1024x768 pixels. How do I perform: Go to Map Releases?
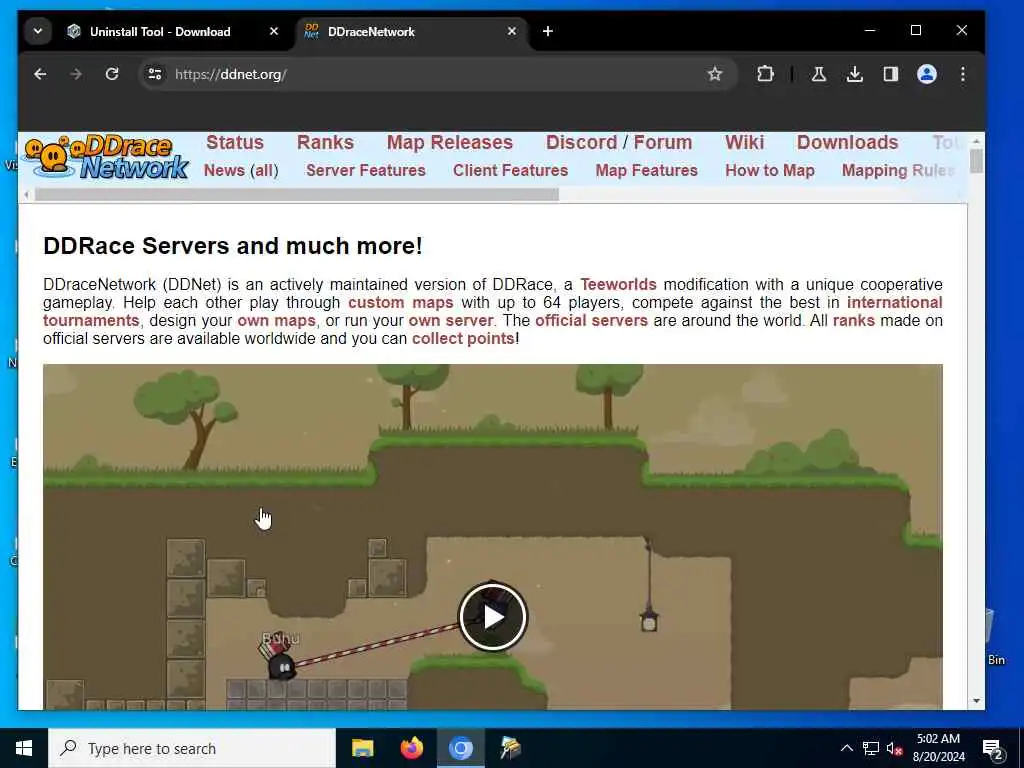coord(450,142)
